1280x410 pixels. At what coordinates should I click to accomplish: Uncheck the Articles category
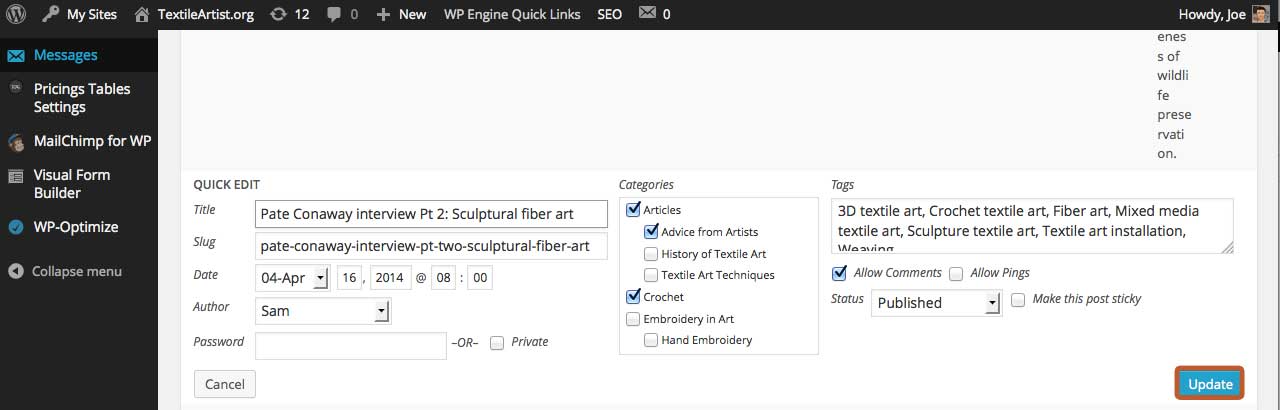pyautogui.click(x=633, y=210)
